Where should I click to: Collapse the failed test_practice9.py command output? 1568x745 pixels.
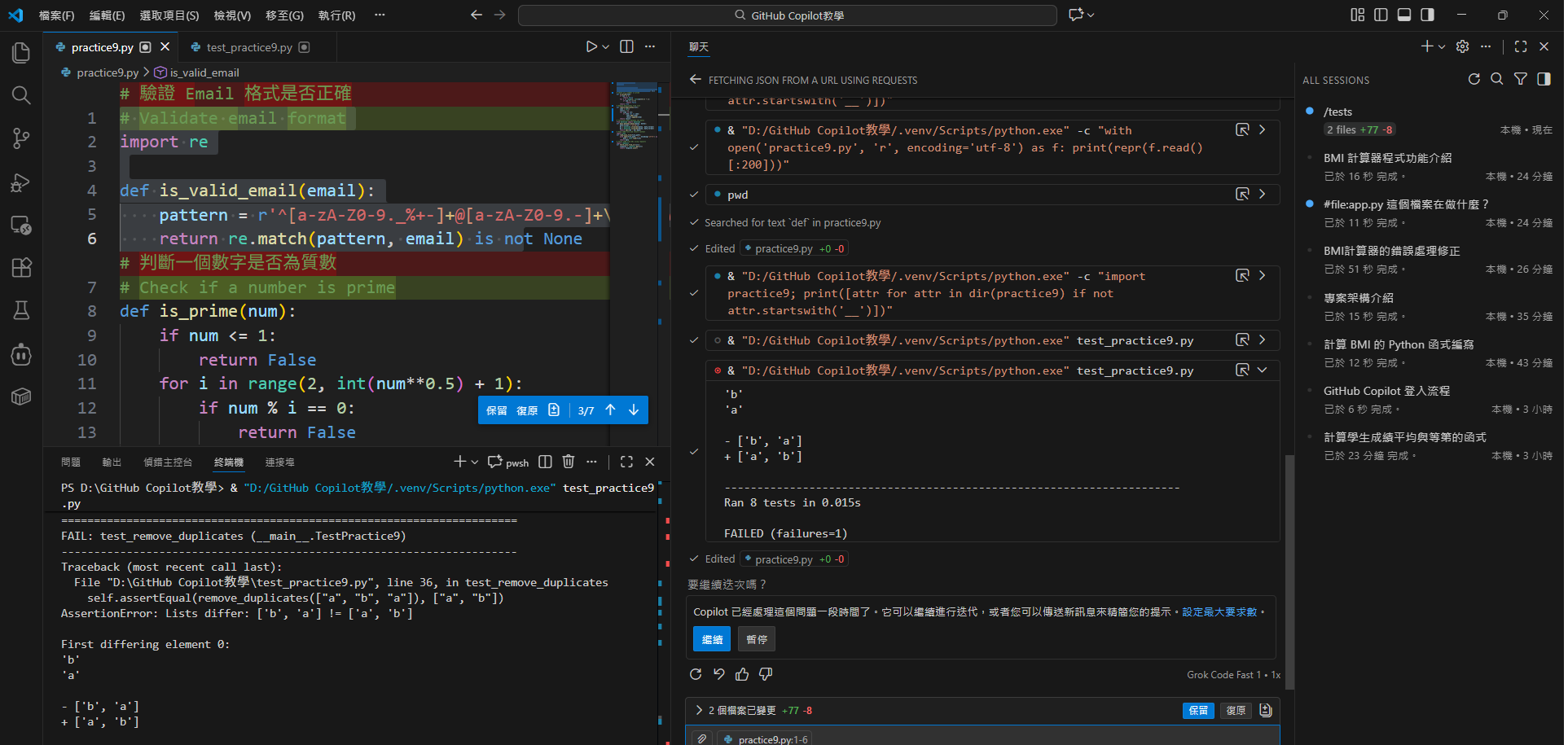pyautogui.click(x=1263, y=370)
